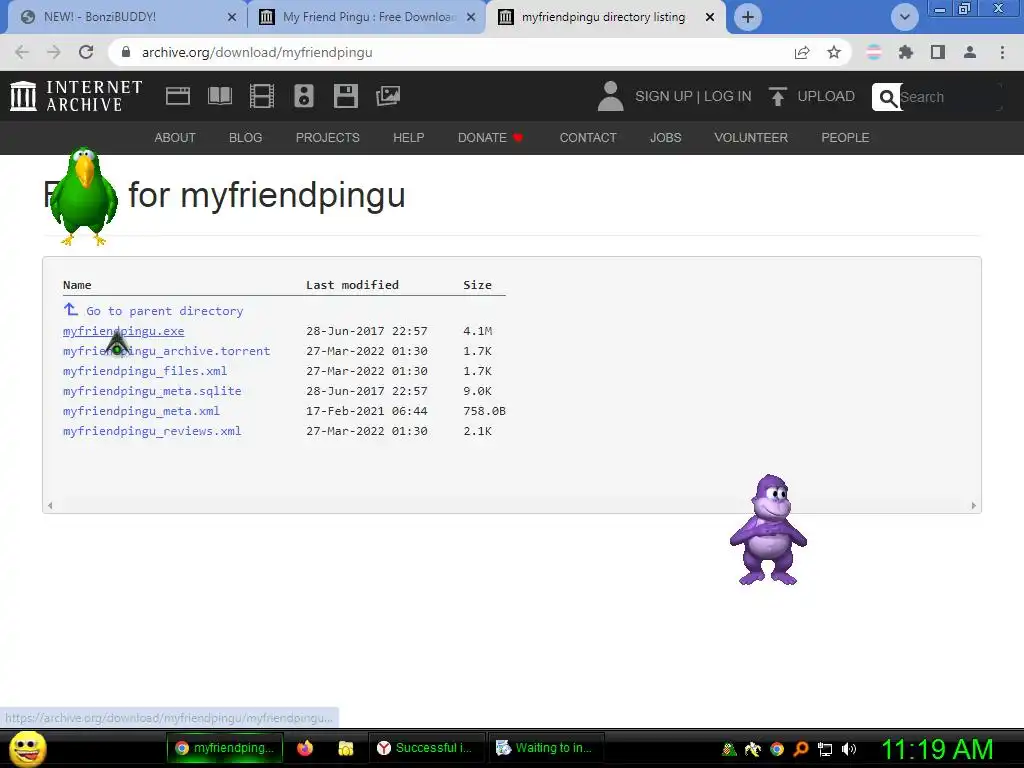The image size is (1024, 768).
Task: Open the Web (Wayback) icon in Archive header
Action: [178, 96]
